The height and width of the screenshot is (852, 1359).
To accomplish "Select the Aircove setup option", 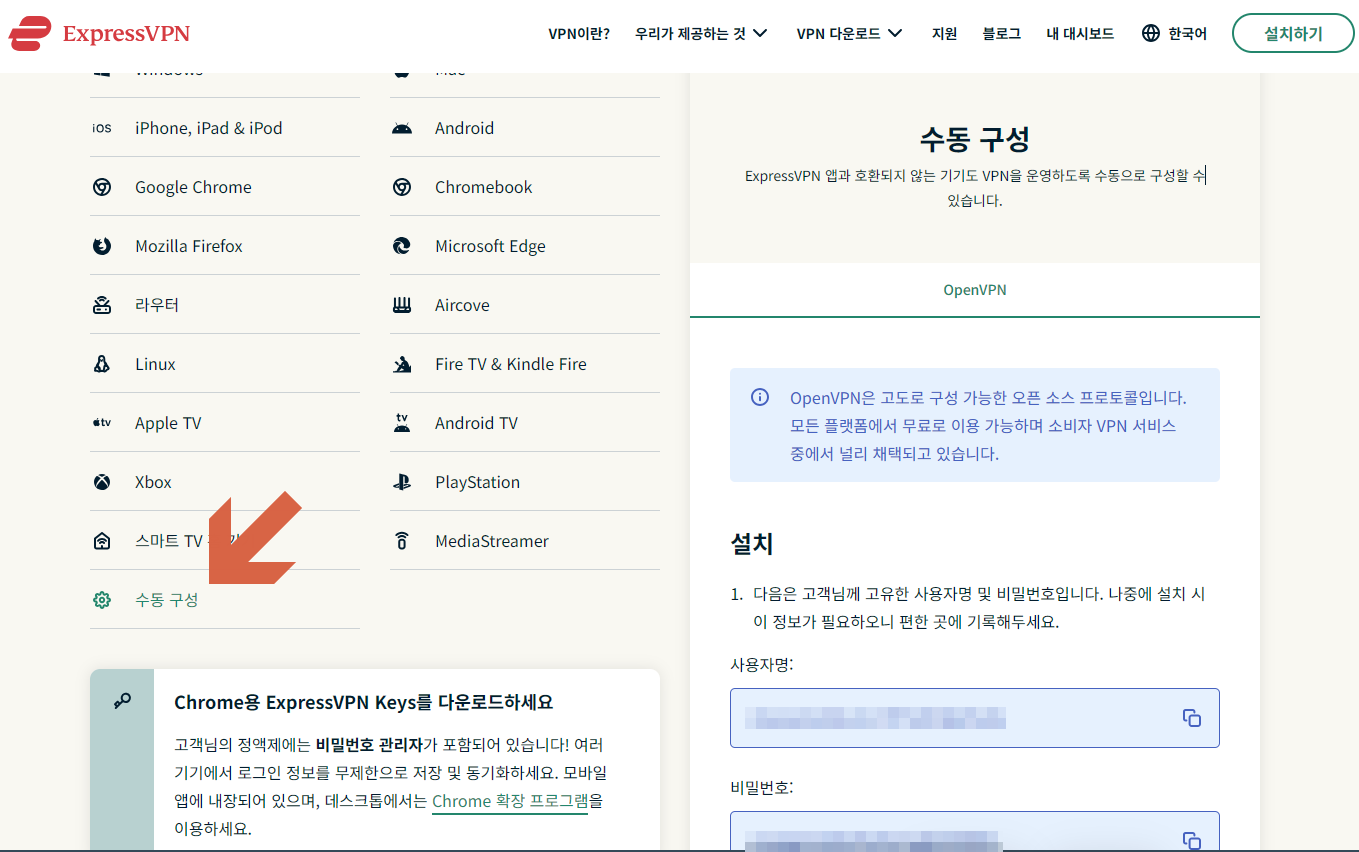I will (525, 305).
